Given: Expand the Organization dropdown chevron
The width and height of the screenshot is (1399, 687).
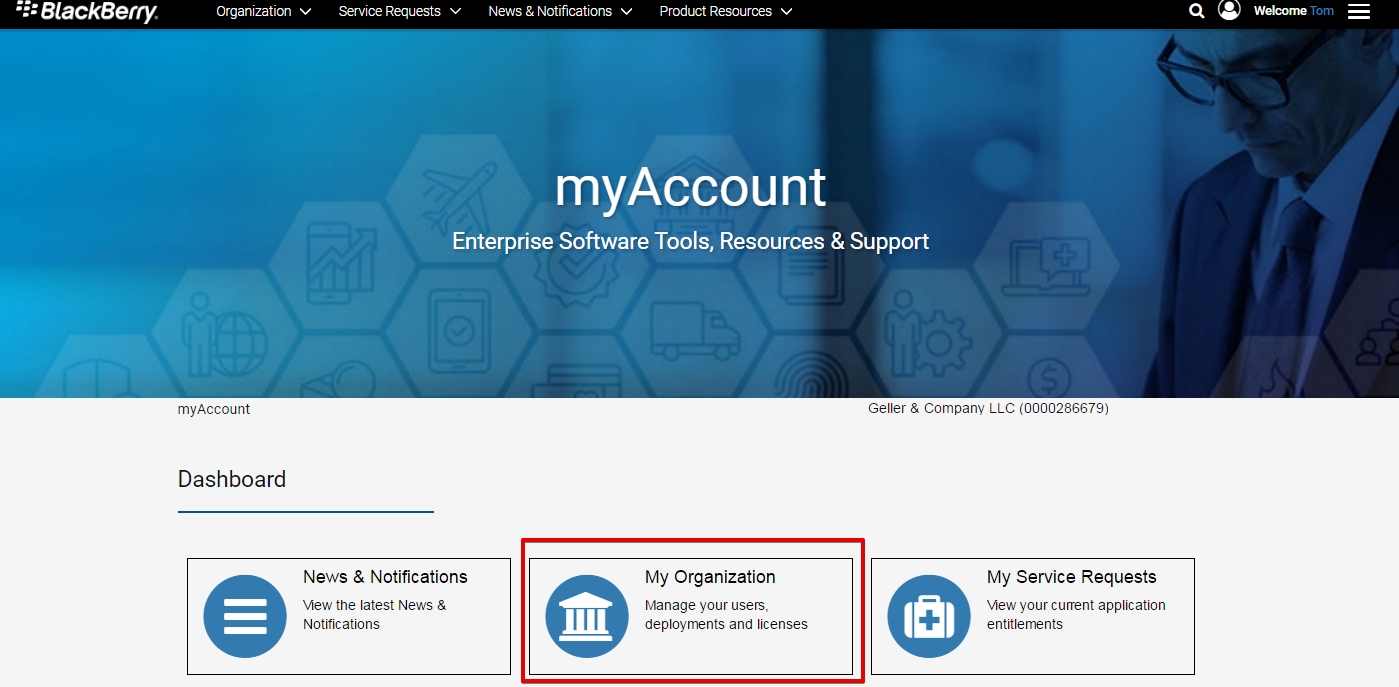Looking at the screenshot, I should [306, 12].
